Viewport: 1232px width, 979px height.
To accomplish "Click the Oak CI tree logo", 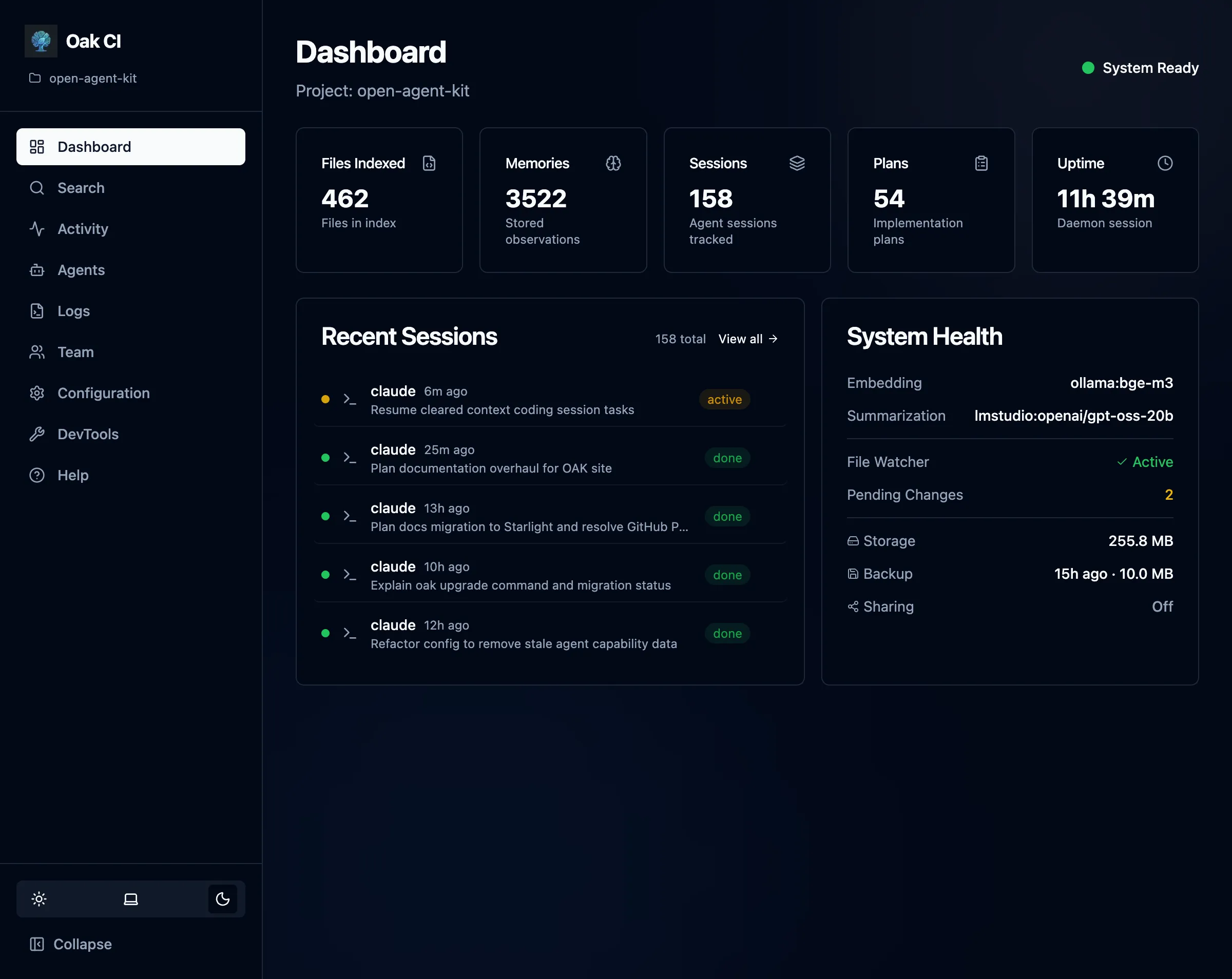I will click(x=41, y=41).
